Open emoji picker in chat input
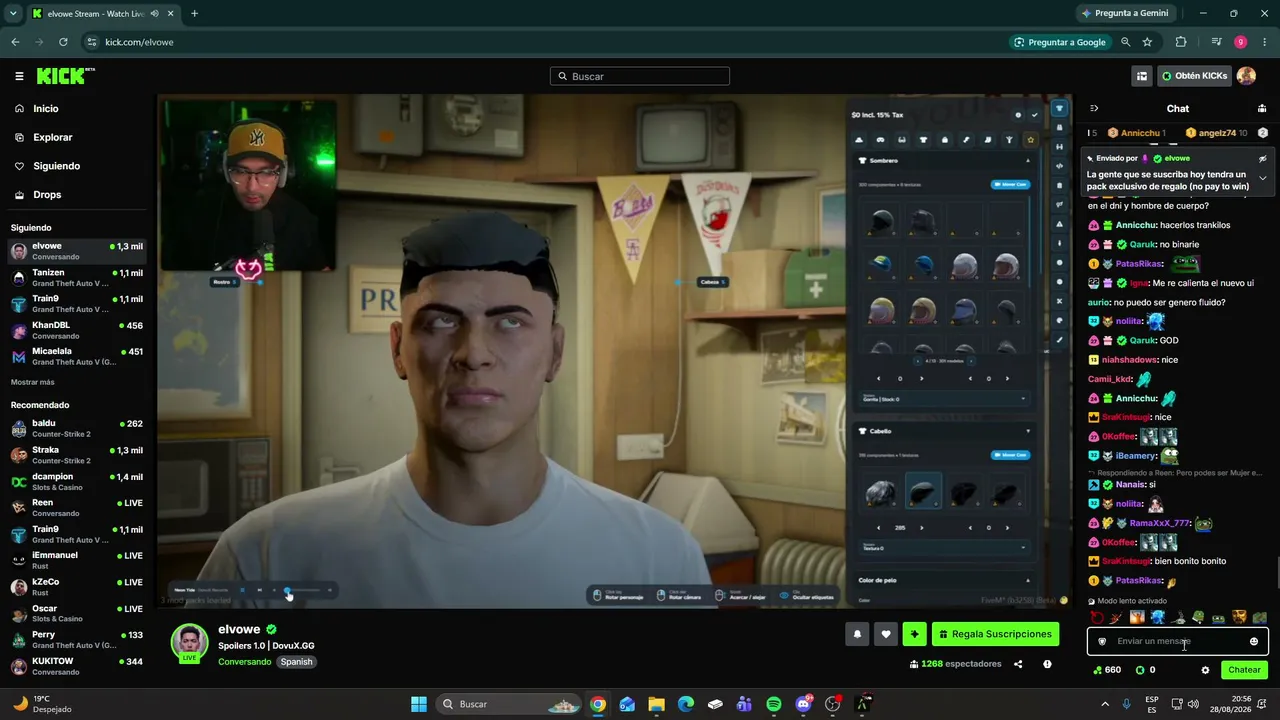 1254,641
